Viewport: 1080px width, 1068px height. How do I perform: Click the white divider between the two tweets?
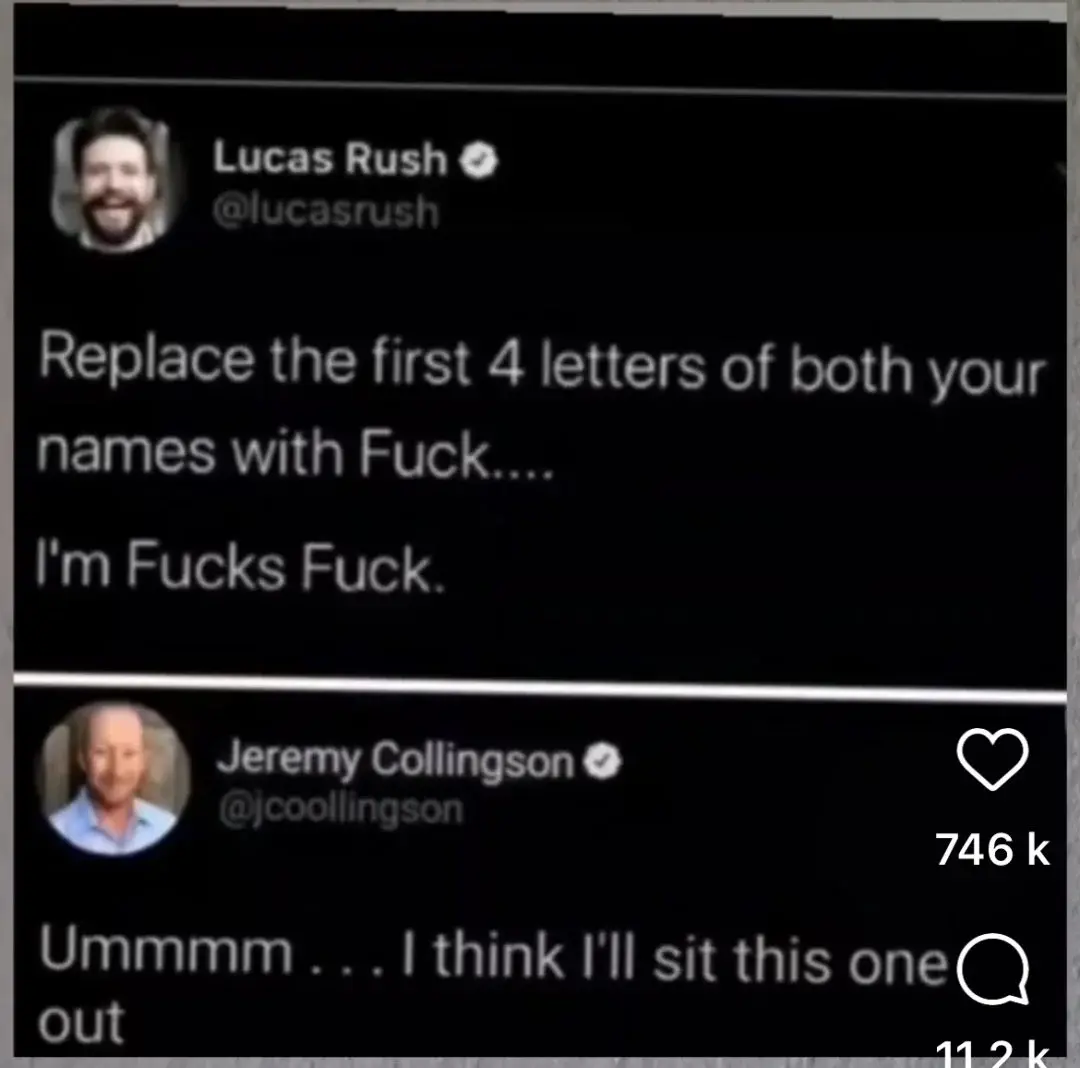point(540,686)
